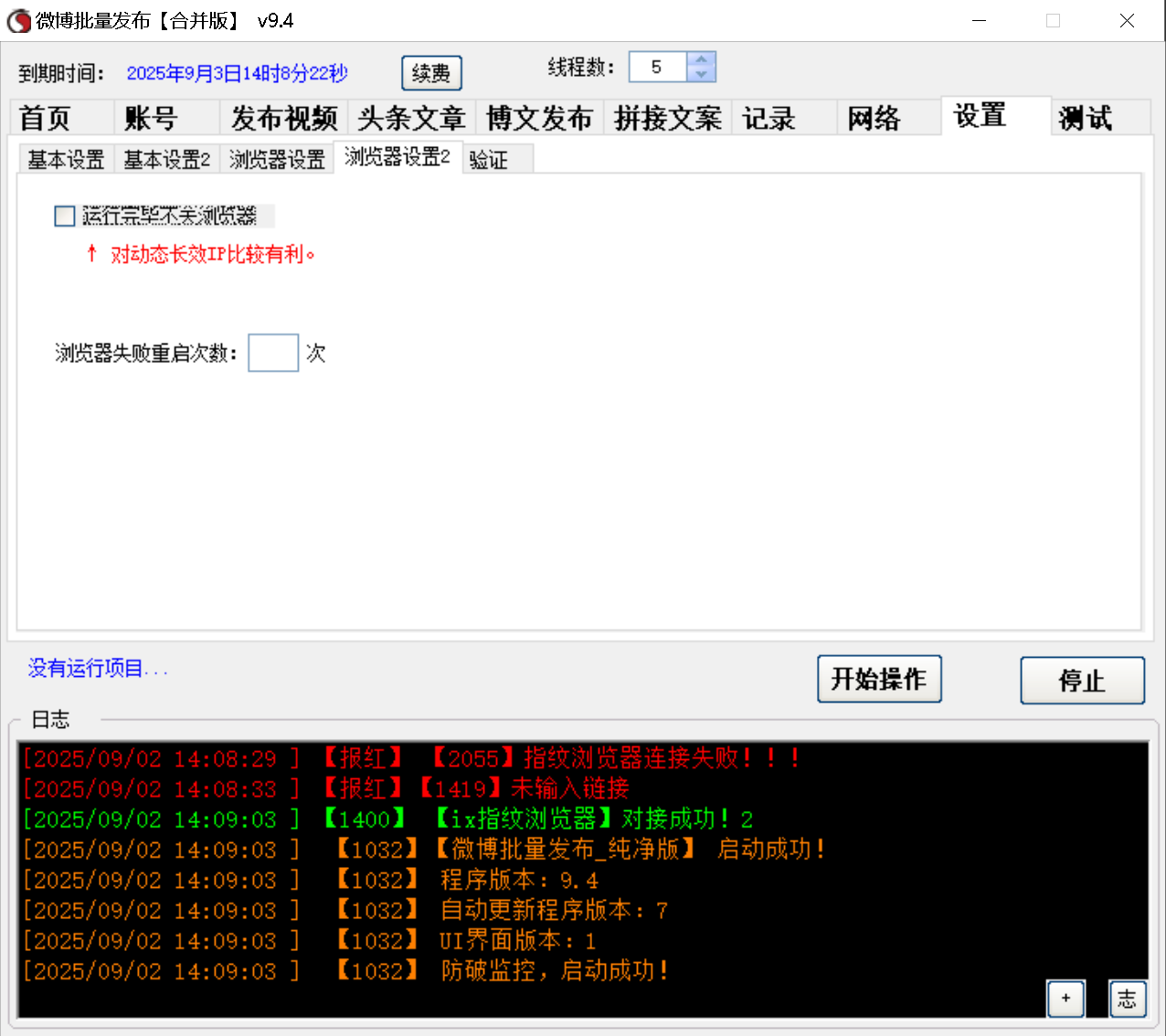
Task: Open the 头条文章 tab
Action: (x=412, y=117)
